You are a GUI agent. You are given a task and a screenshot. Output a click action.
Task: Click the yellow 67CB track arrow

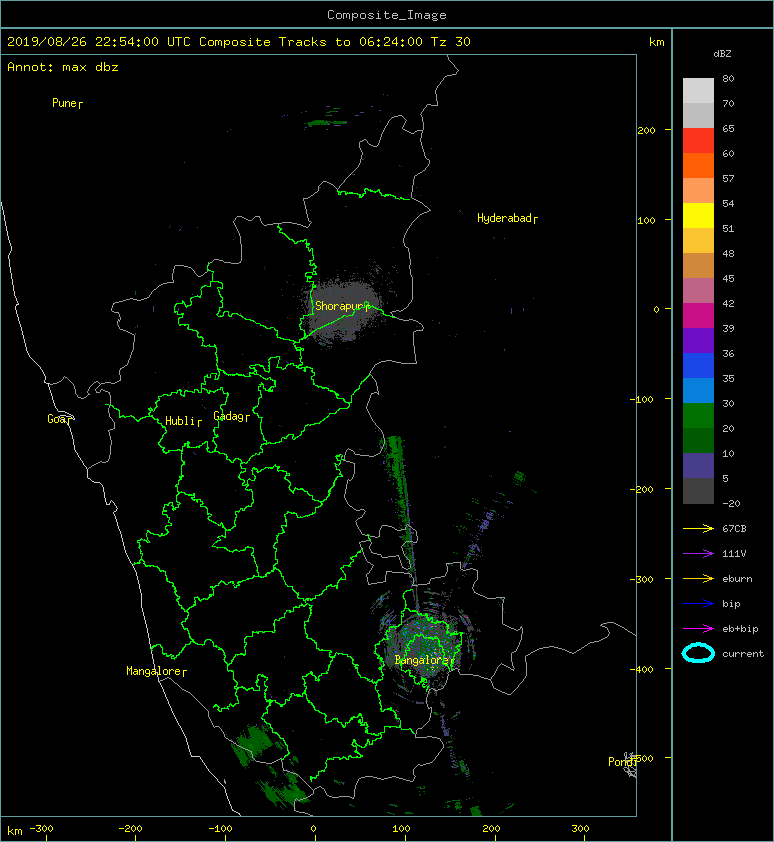click(x=698, y=528)
